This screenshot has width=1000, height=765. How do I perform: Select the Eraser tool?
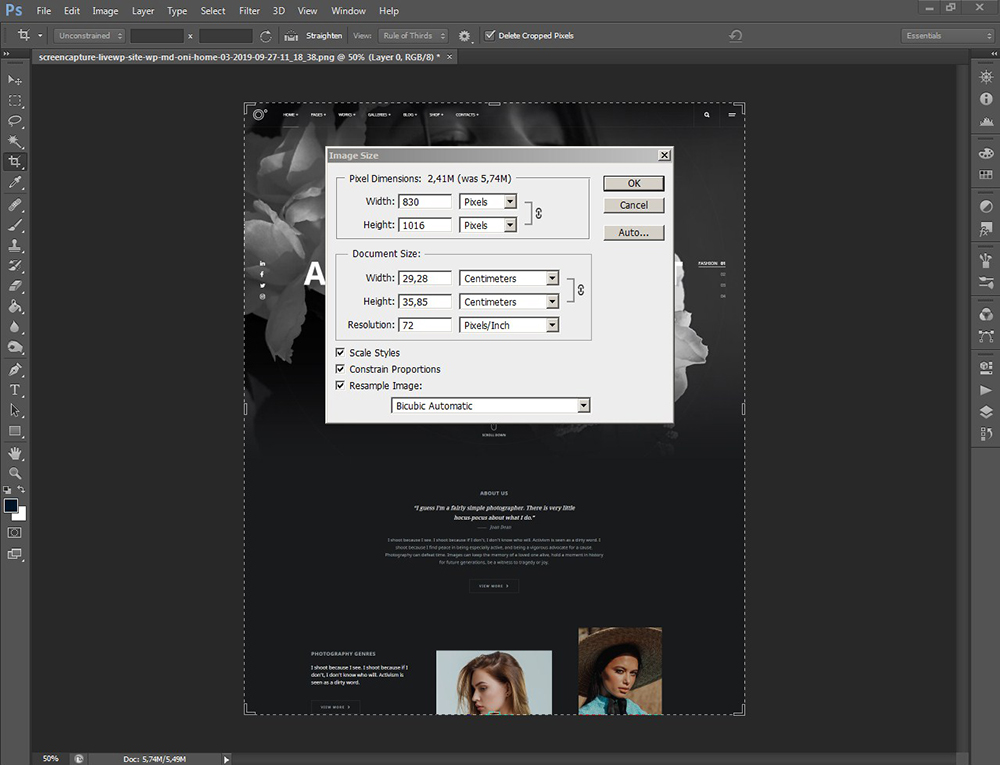[x=14, y=286]
